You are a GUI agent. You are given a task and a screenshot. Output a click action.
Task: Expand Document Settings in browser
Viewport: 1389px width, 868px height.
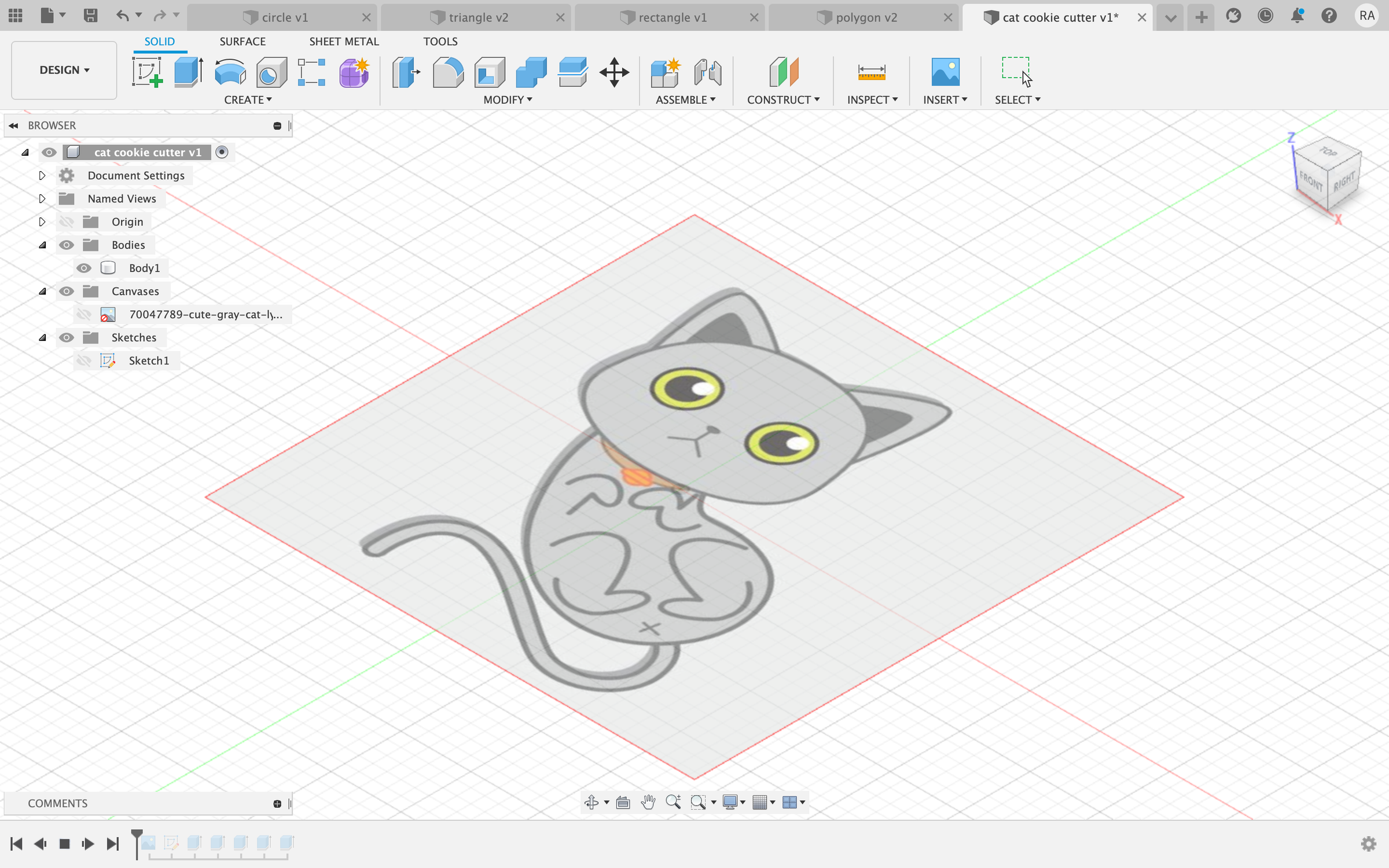42,175
